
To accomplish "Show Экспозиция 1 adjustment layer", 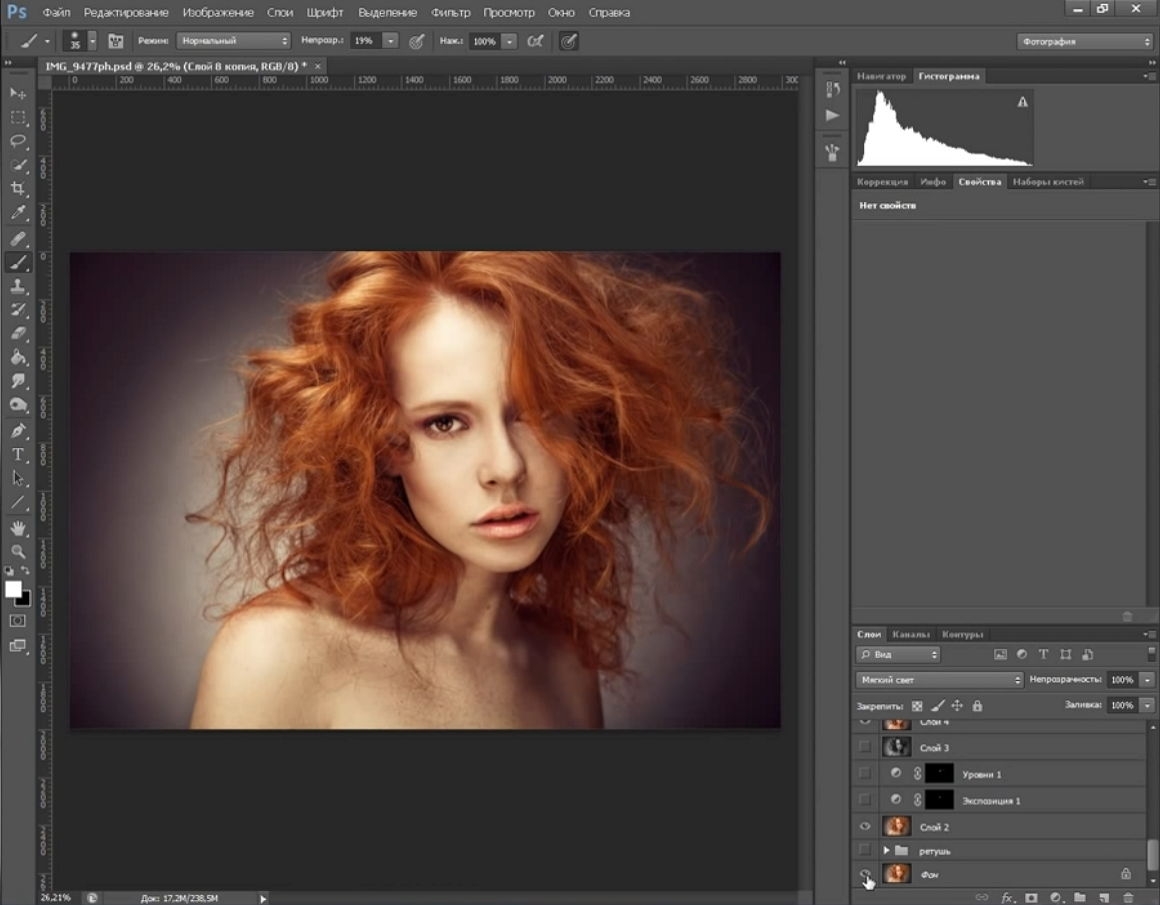I will pos(865,800).
